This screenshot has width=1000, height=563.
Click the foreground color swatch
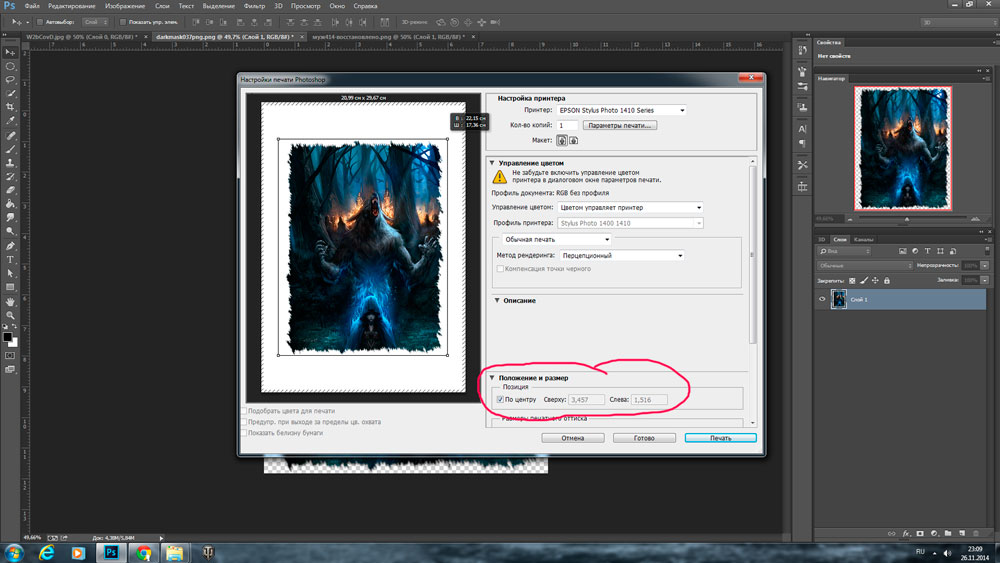[7, 337]
